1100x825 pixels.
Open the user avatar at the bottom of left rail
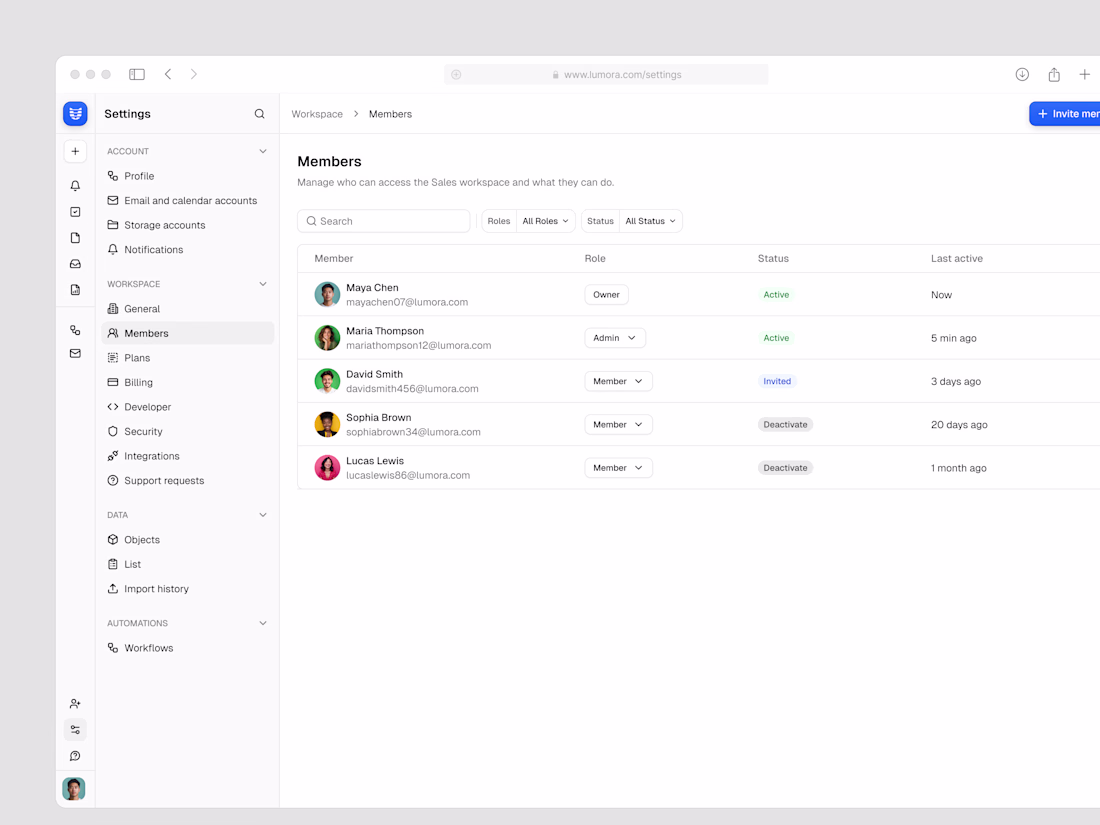(74, 789)
